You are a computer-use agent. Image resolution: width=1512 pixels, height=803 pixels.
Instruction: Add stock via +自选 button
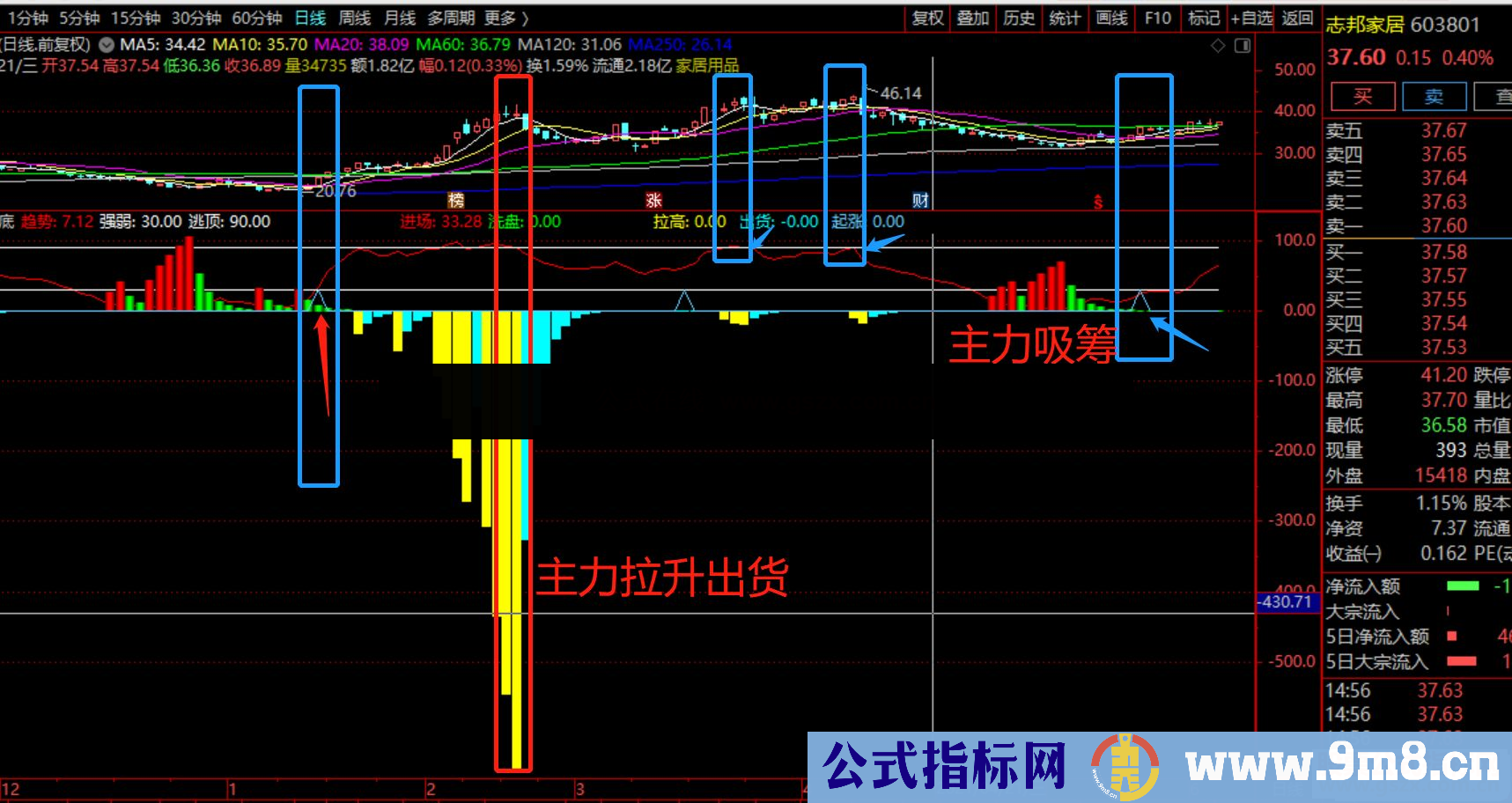click(1251, 18)
